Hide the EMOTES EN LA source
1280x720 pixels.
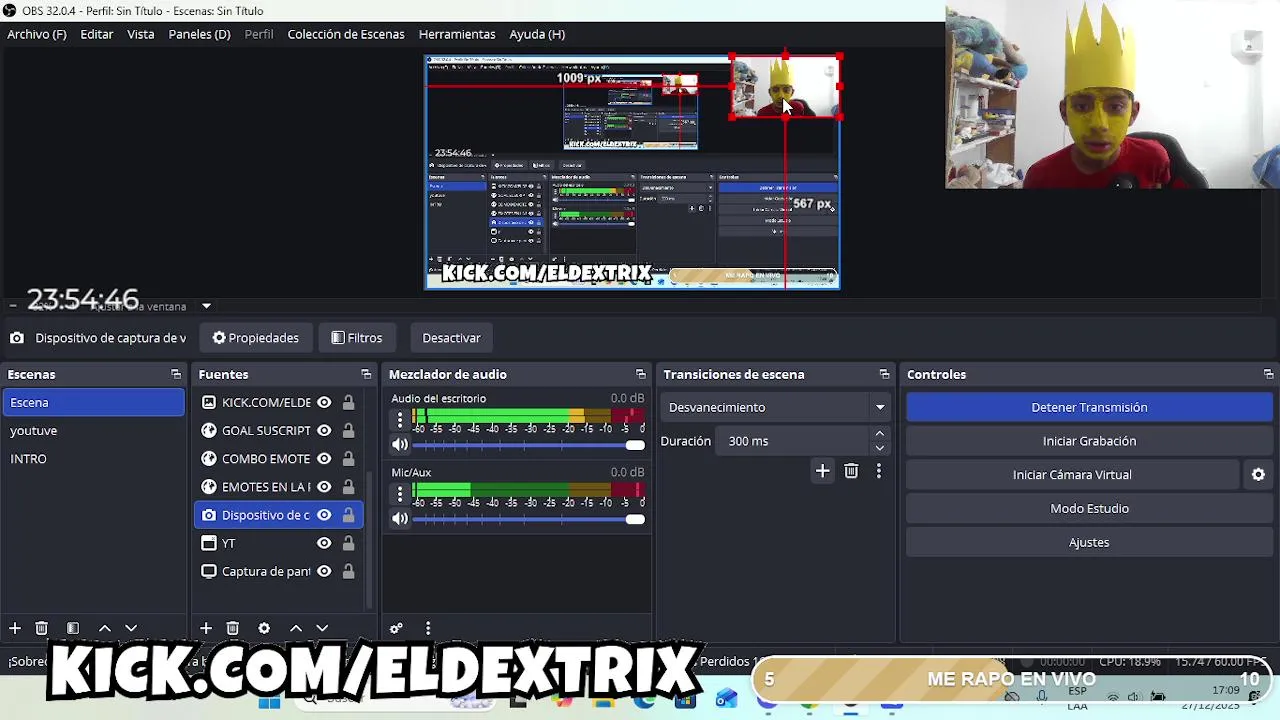click(324, 487)
